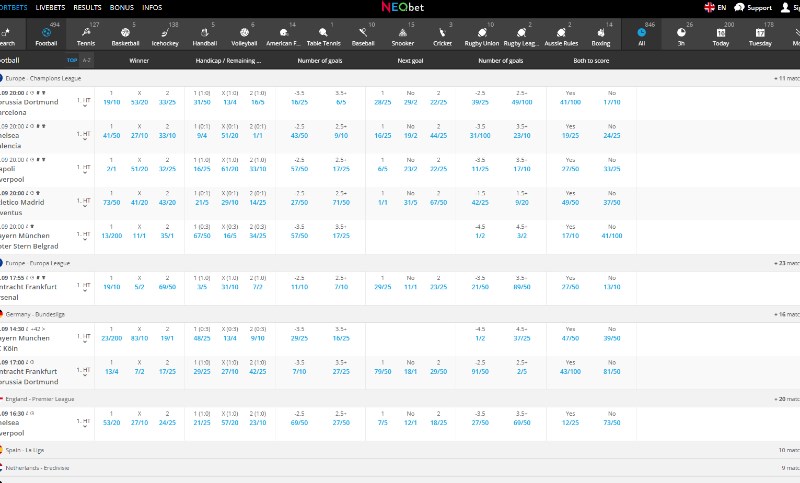Select 1/1 next goal Atletico Madrid
Image resolution: width=800 pixels, height=483 pixels.
[x=383, y=202]
